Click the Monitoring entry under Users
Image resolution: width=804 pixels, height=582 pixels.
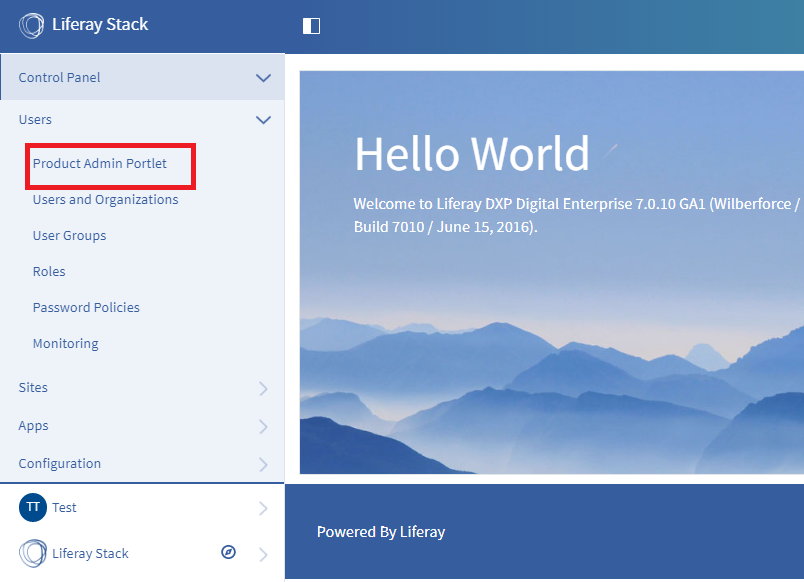coord(65,343)
